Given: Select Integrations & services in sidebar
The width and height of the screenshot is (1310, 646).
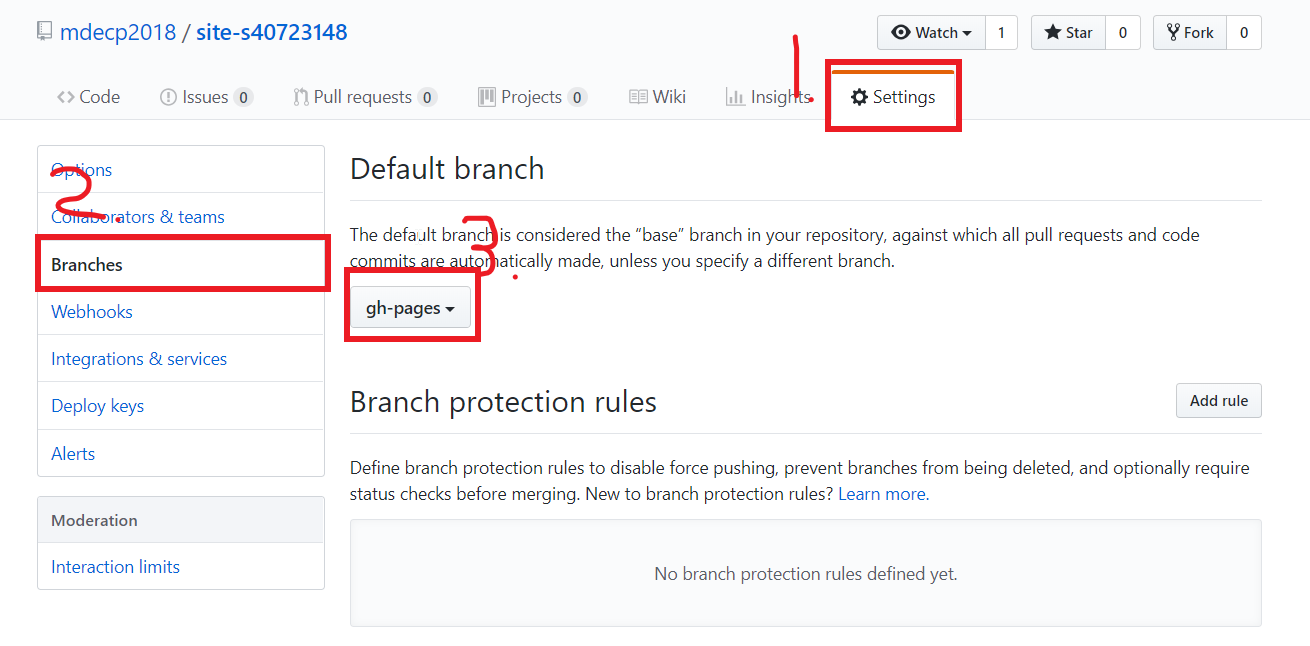Looking at the screenshot, I should tap(139, 359).
